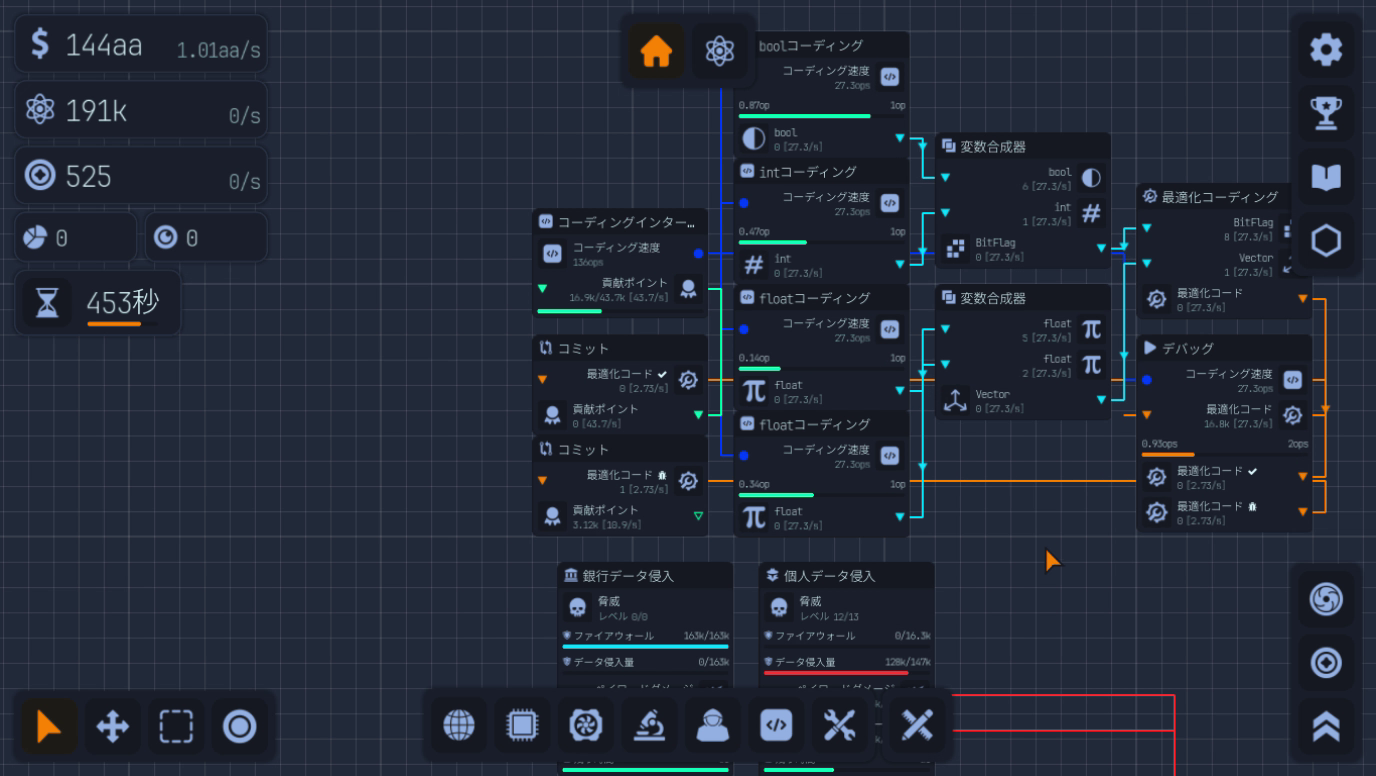This screenshot has height=776, width=1376.
Task: Click the double chevron up button
Action: 1326,727
